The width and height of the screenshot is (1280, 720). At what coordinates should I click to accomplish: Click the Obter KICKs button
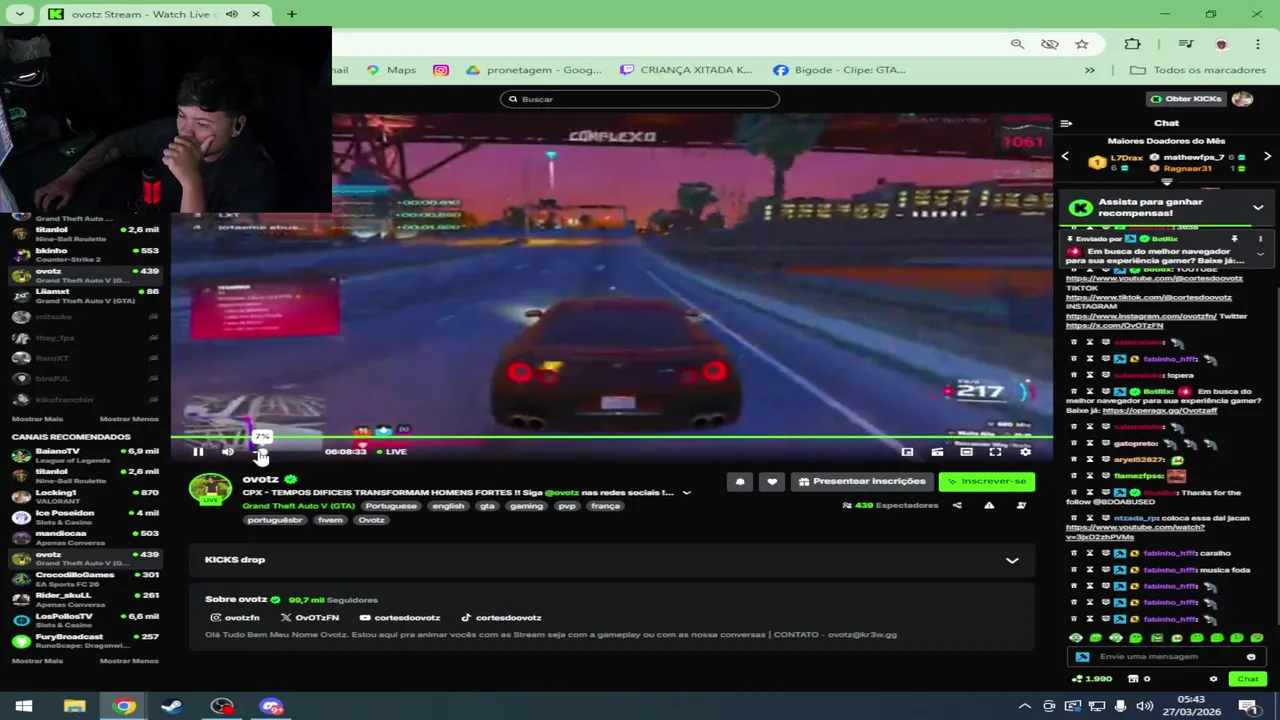click(1187, 99)
